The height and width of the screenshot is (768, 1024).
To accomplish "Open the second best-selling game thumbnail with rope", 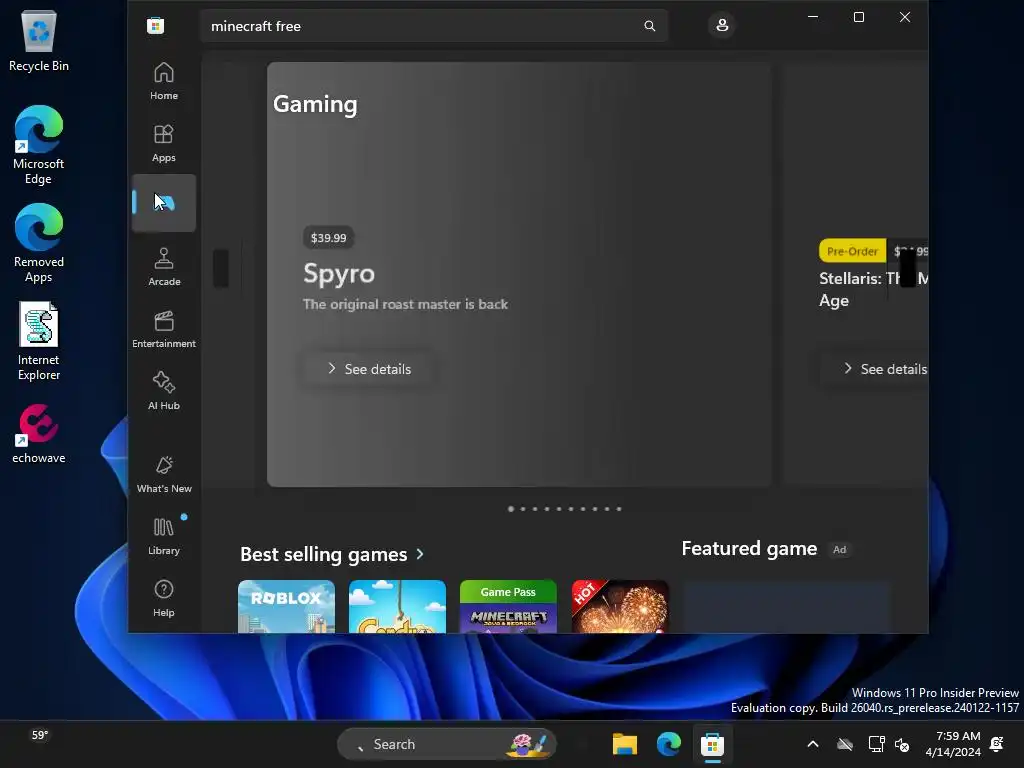I will coord(397,607).
